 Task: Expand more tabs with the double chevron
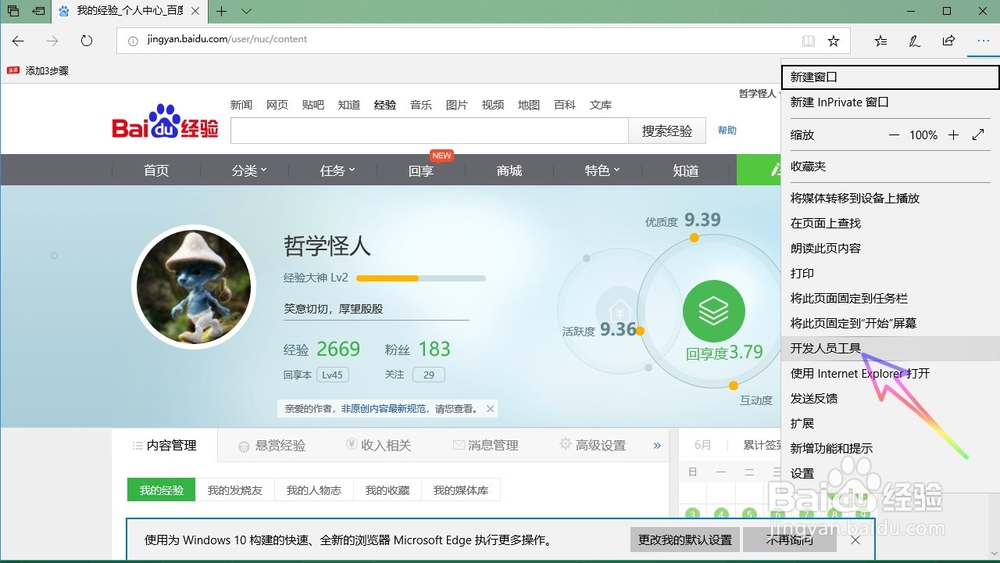(657, 446)
